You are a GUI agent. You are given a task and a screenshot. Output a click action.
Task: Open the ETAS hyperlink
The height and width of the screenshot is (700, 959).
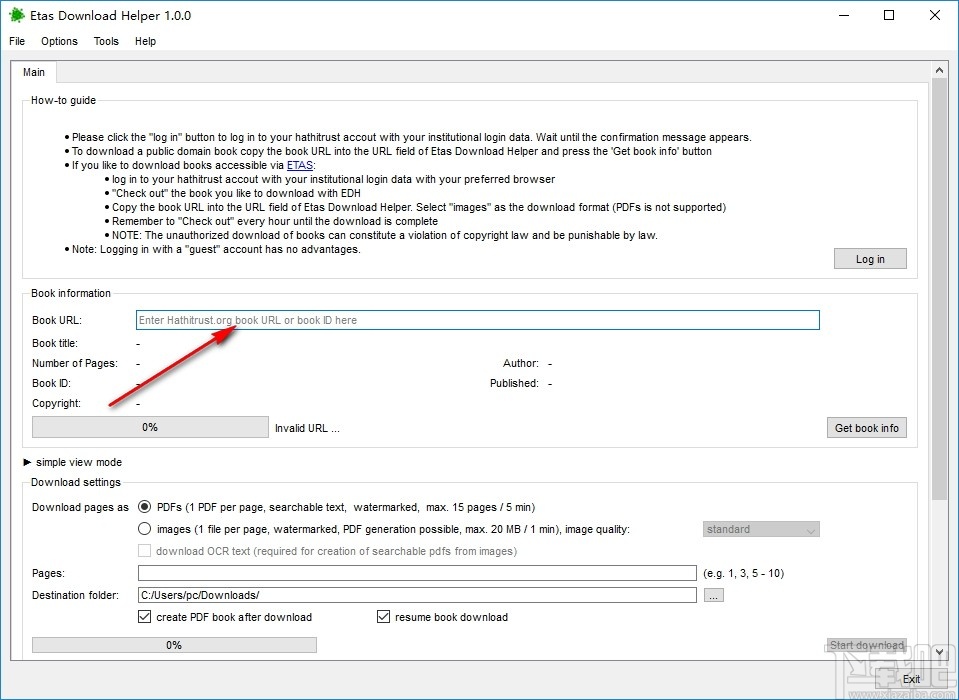(298, 165)
